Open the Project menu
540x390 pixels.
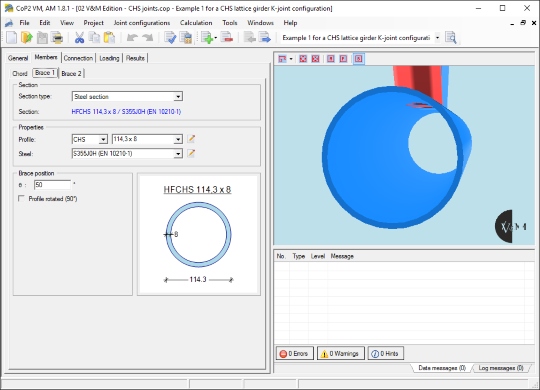tap(93, 23)
